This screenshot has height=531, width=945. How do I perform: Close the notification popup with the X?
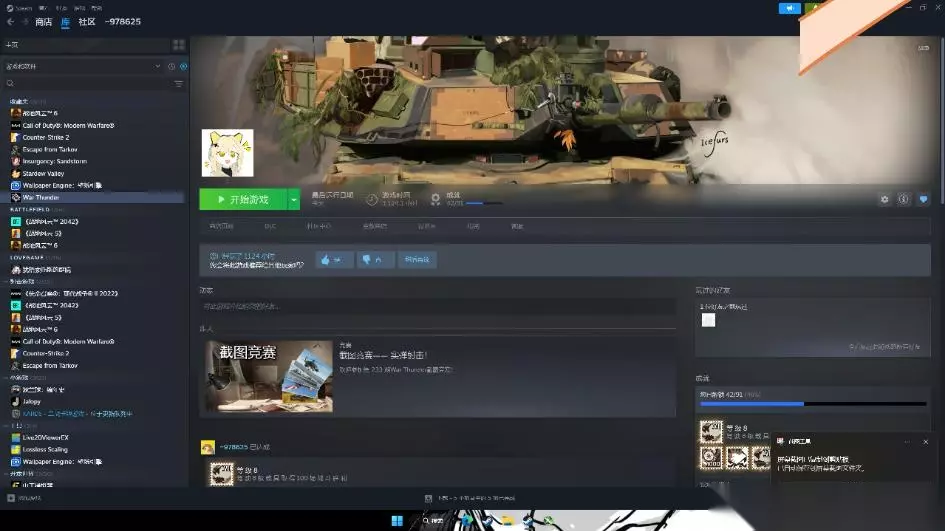point(926,442)
